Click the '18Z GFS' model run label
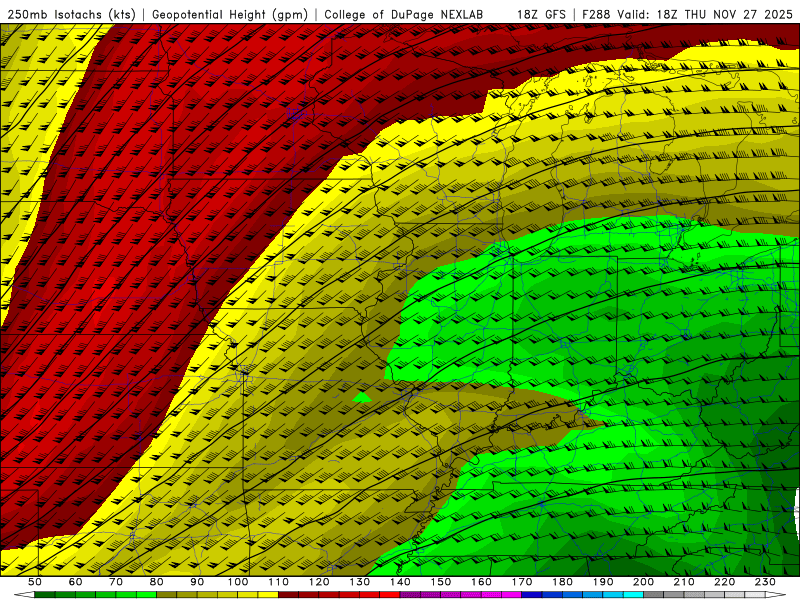This screenshot has width=800, height=600. pyautogui.click(x=541, y=15)
